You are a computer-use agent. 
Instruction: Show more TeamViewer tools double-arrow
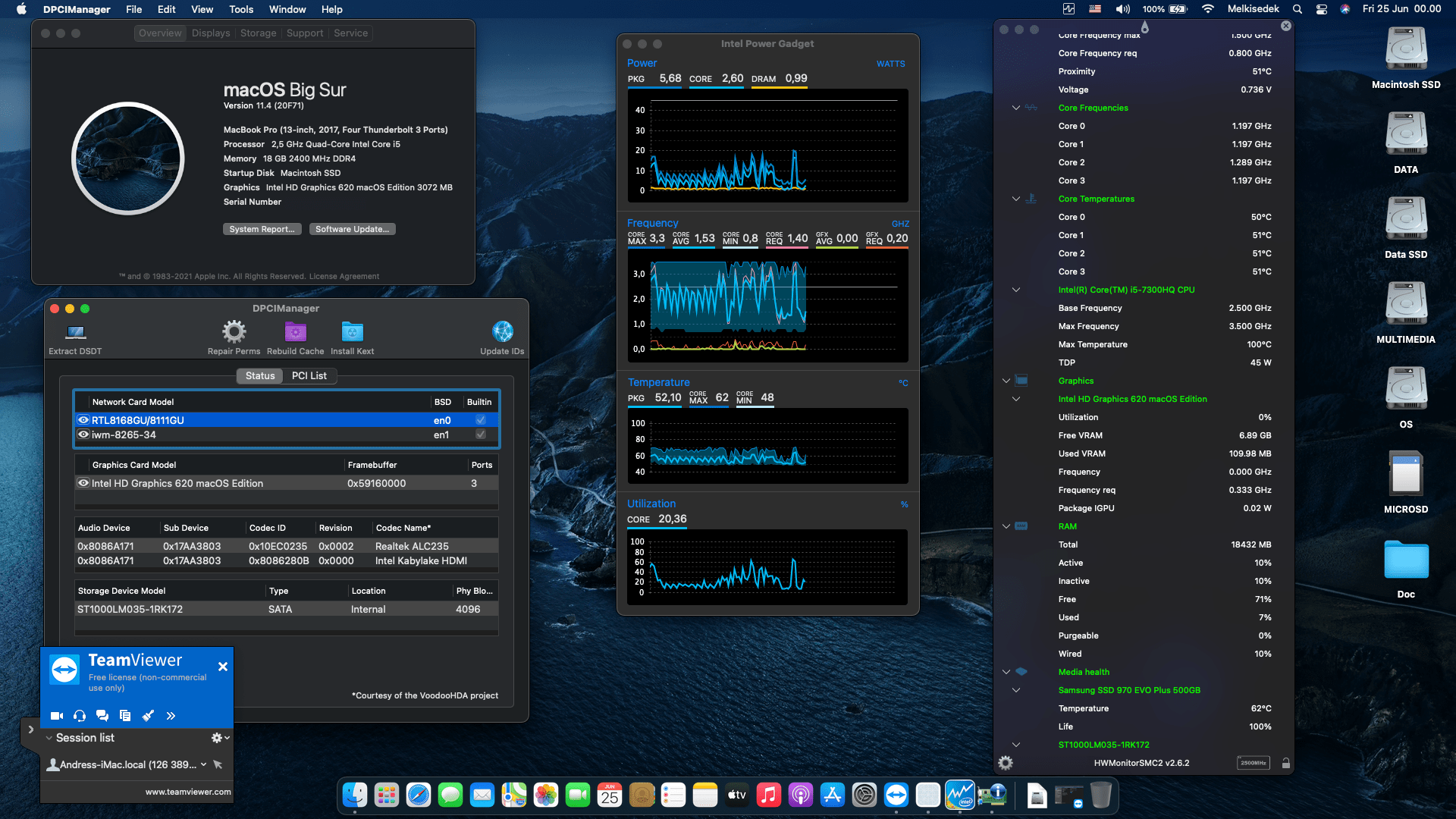click(x=171, y=716)
